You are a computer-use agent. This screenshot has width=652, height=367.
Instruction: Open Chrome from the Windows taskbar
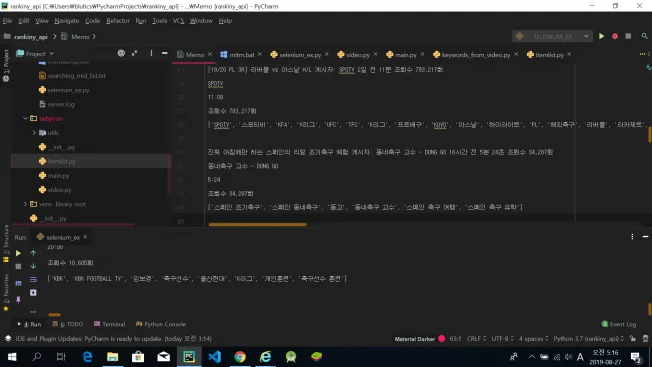click(x=240, y=357)
